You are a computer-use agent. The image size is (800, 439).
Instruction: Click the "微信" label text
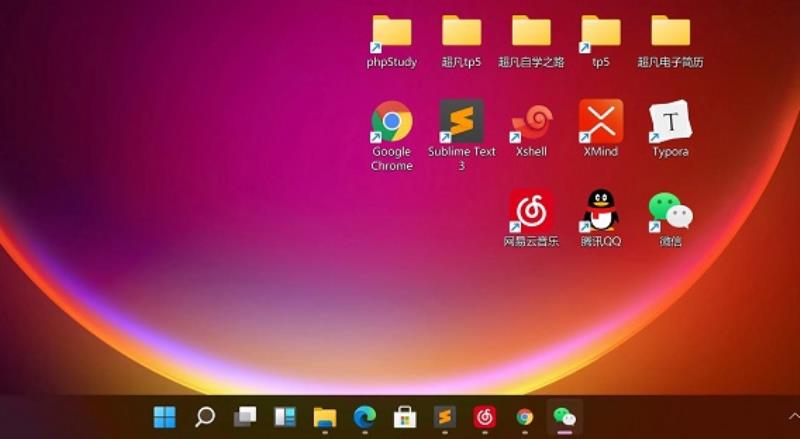(670, 241)
